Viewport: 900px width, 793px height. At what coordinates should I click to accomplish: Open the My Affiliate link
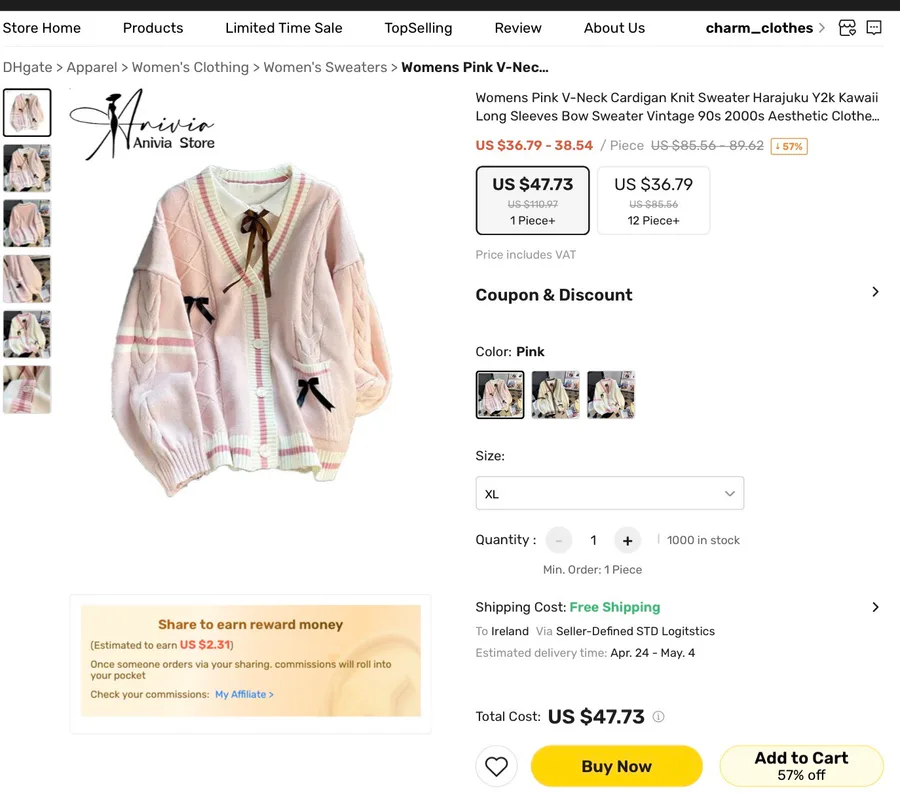244,694
